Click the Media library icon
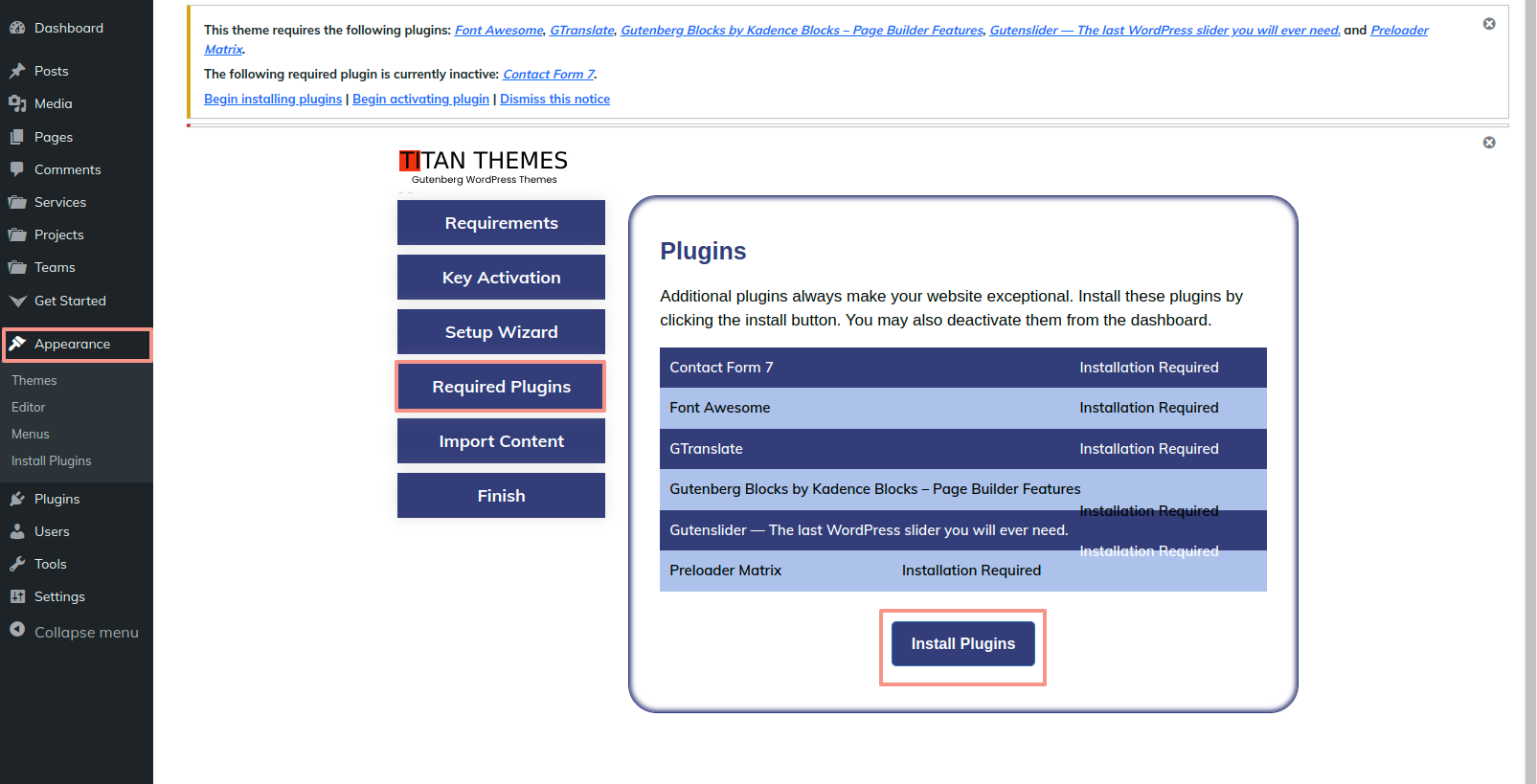Screen dimensions: 1537x784 pyautogui.click(x=17, y=103)
